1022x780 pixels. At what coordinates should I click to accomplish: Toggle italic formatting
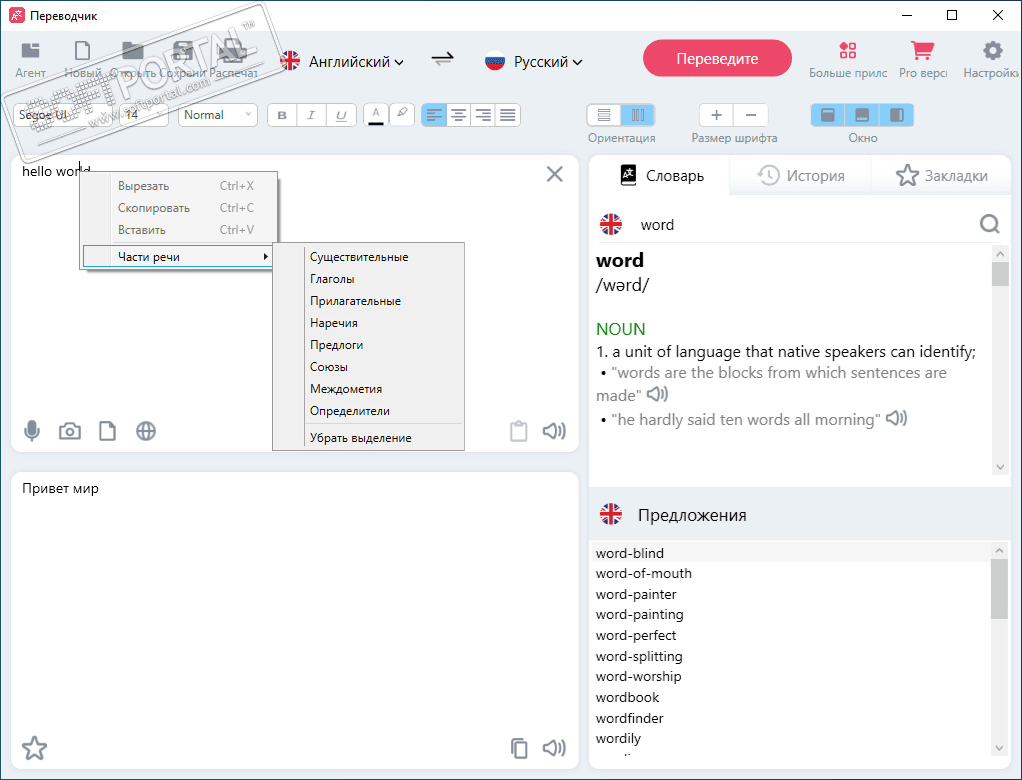[311, 115]
